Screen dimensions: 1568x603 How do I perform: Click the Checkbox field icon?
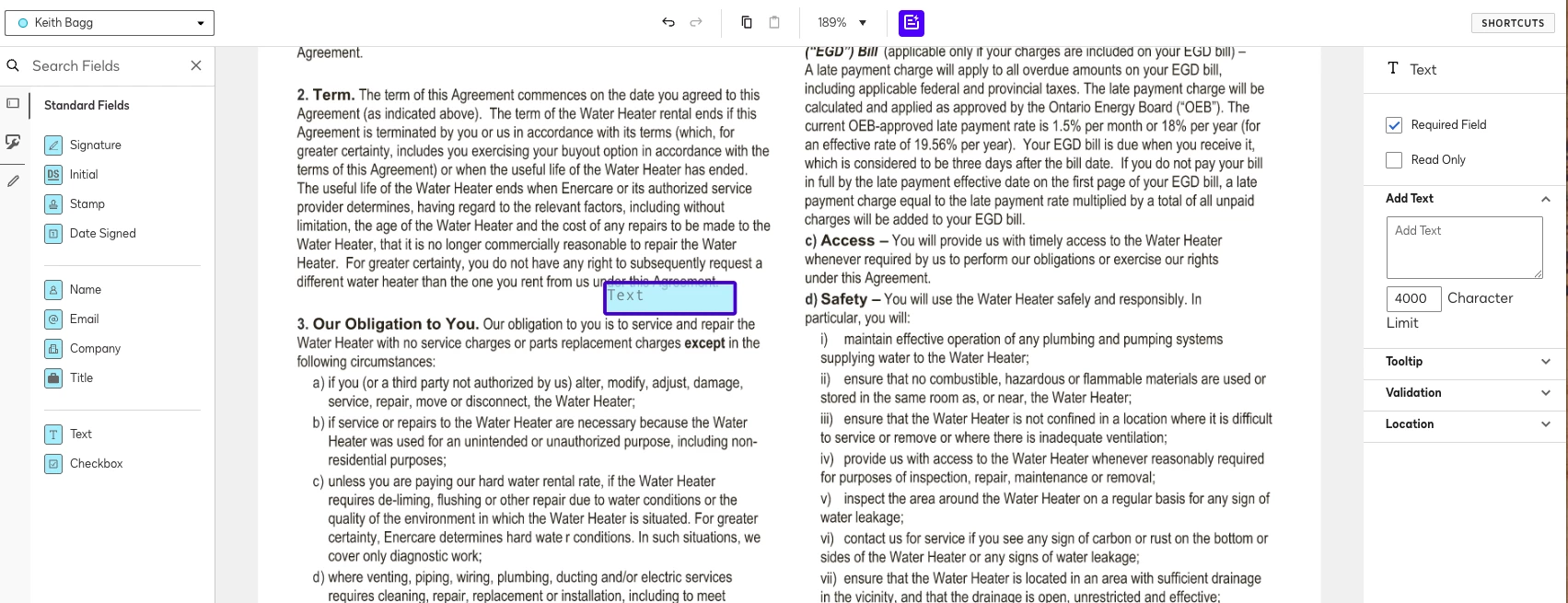click(x=53, y=464)
